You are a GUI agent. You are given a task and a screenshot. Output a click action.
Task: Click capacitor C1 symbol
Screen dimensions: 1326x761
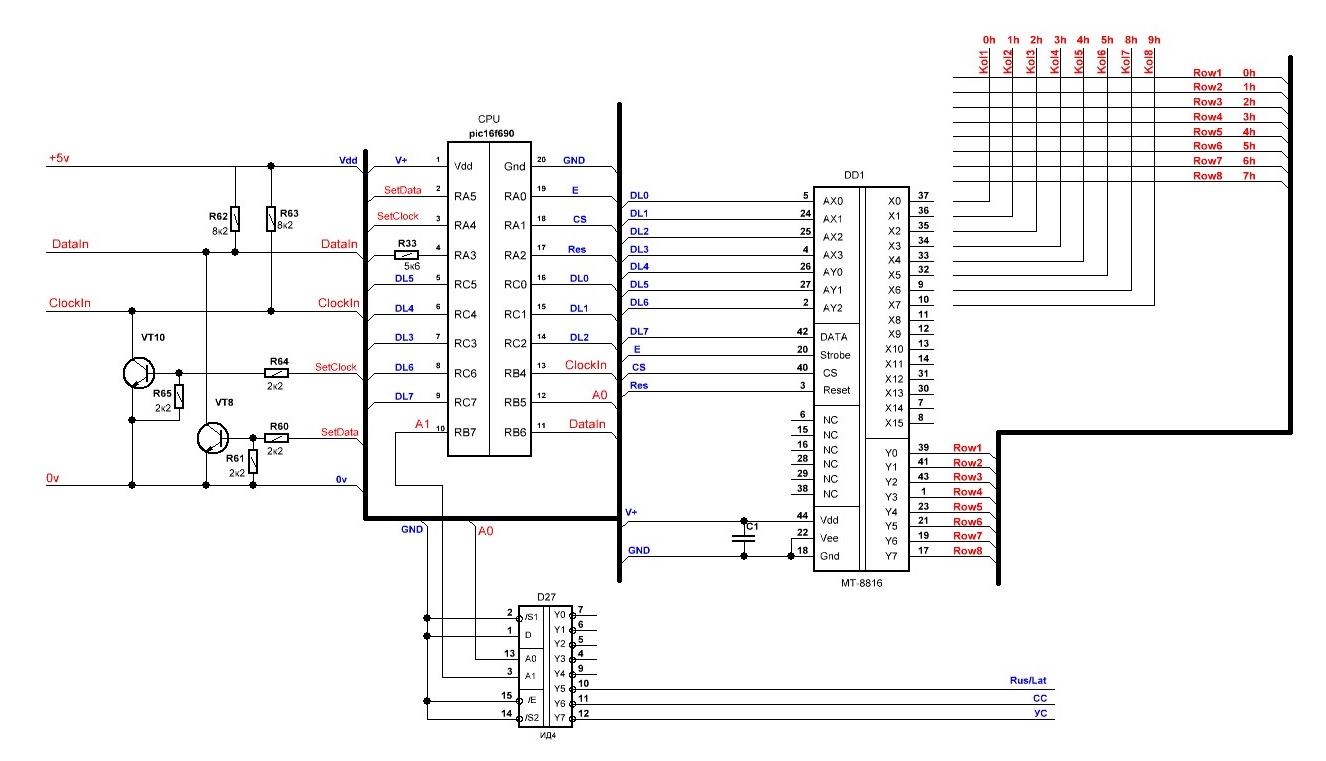tap(743, 537)
